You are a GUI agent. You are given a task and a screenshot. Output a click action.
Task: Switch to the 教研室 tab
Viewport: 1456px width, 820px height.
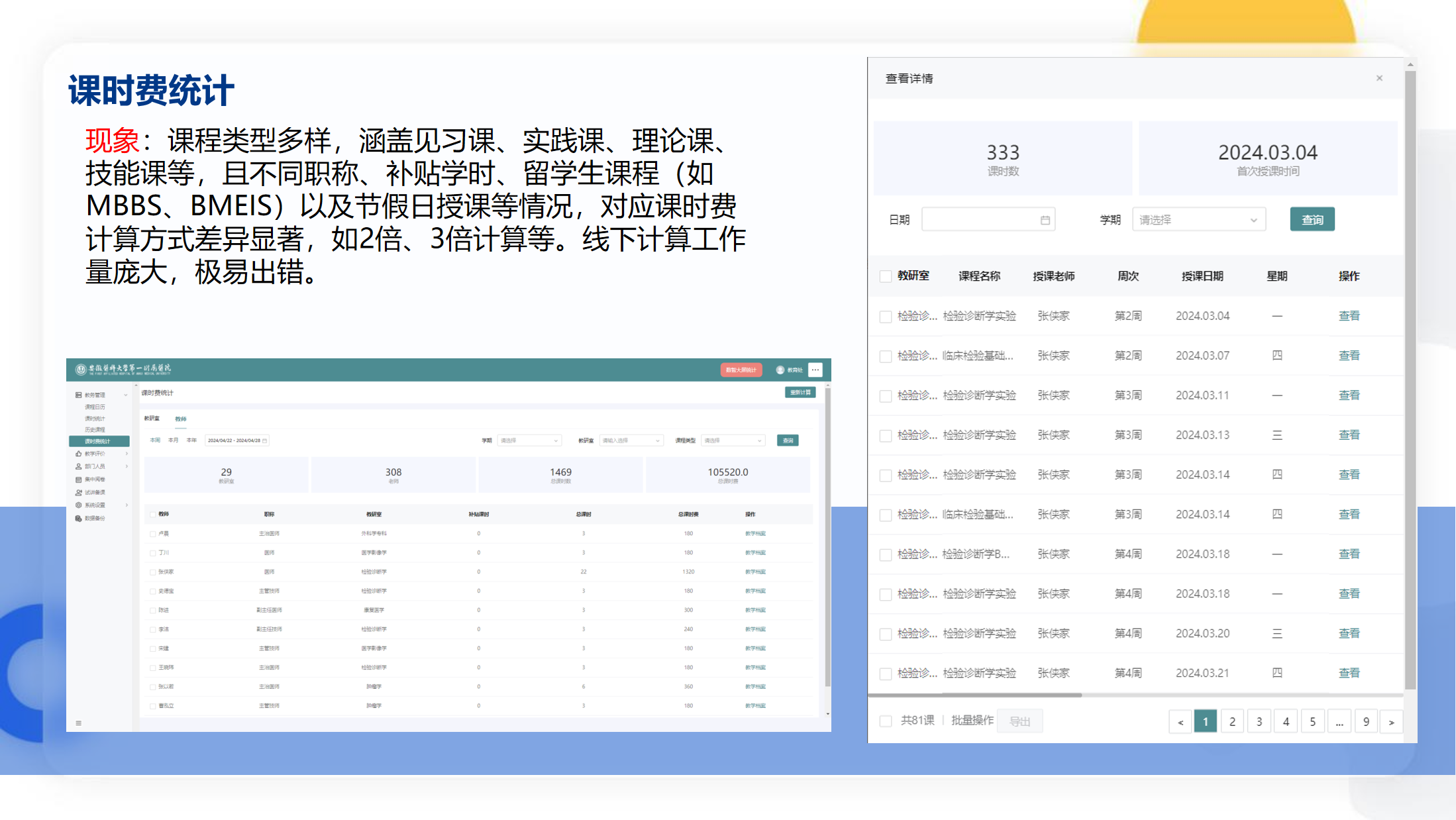[x=152, y=419]
